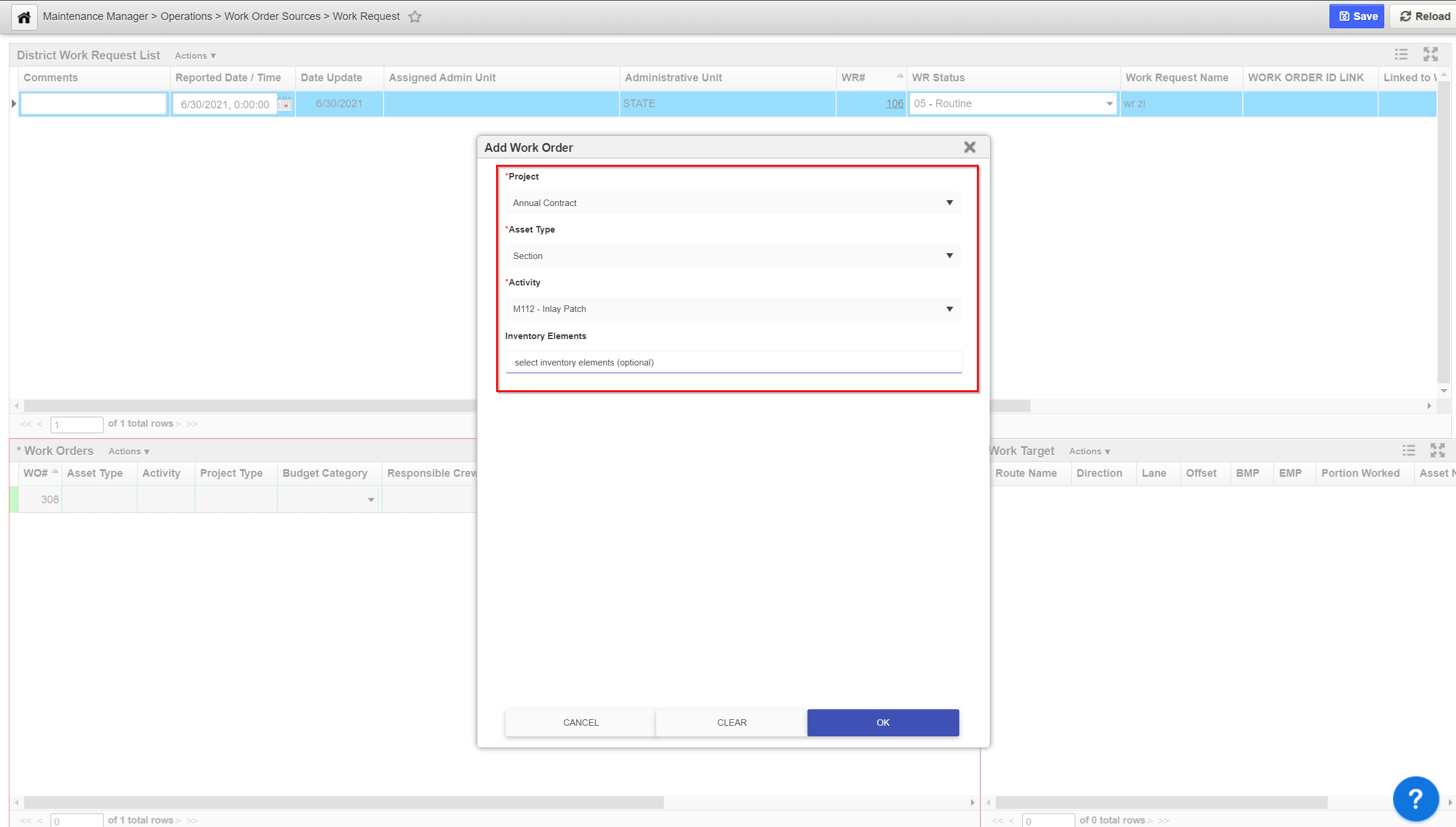Screen dimensions: 1456x827
Task: Open the Project dropdown showing Annual Contract
Action: 732,202
